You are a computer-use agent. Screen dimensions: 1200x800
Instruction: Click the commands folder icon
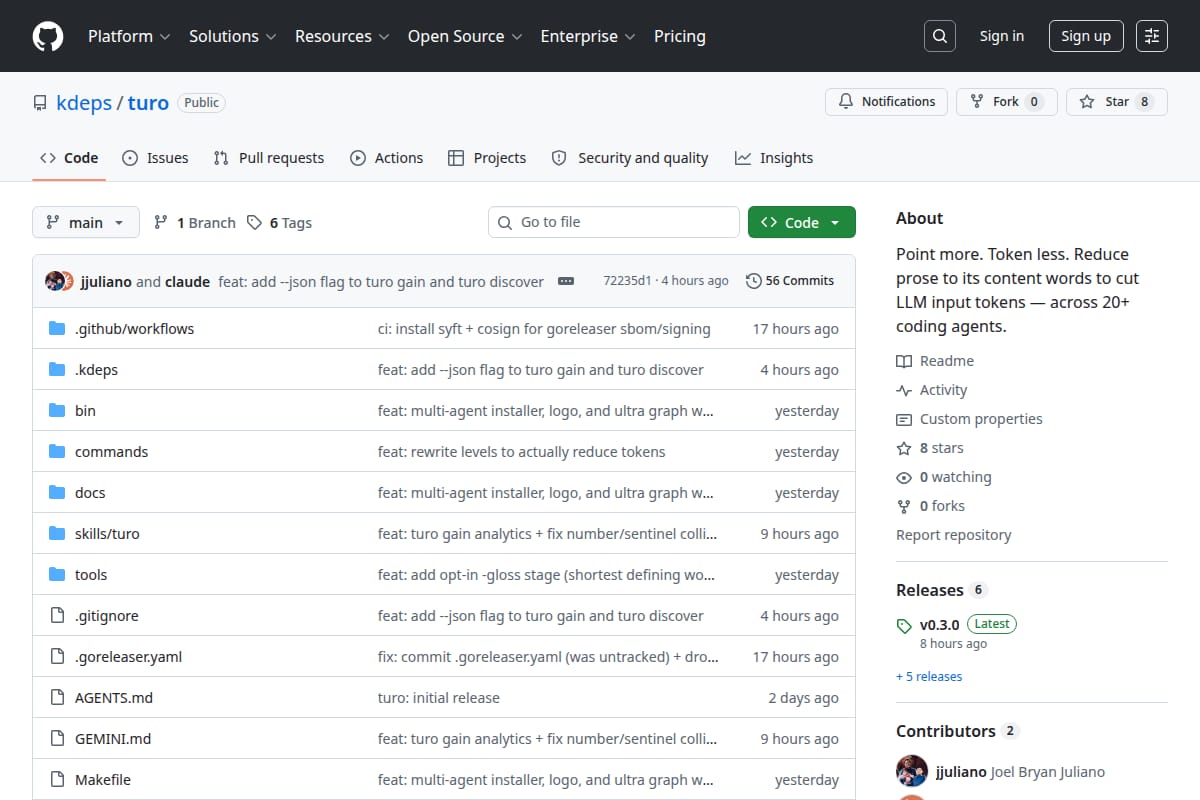57,451
